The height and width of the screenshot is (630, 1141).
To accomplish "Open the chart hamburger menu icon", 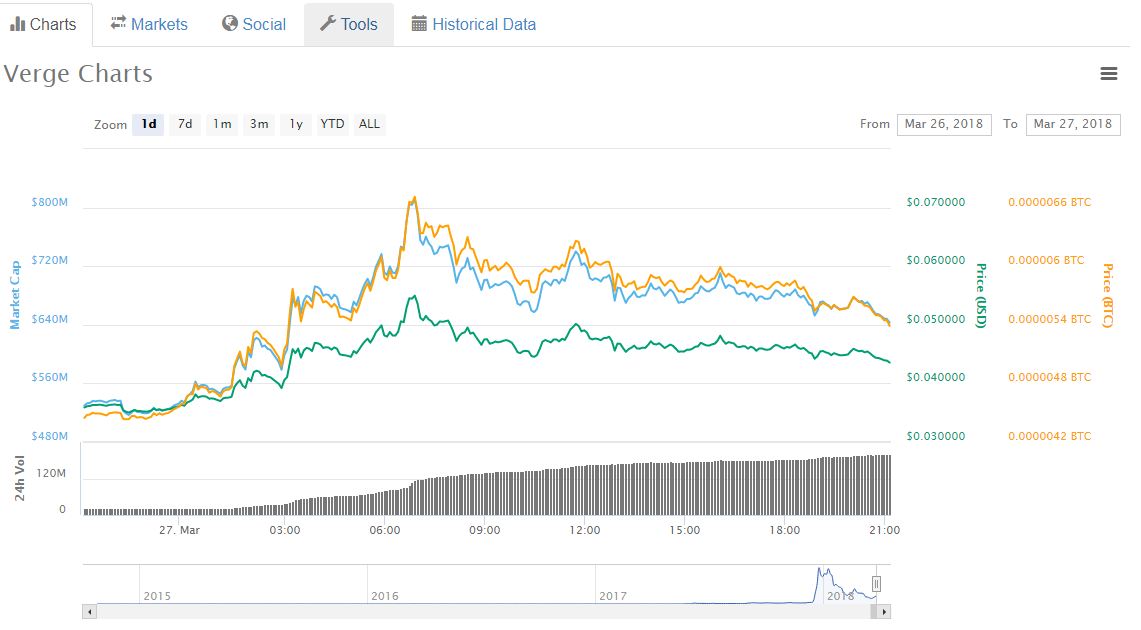I will [1108, 73].
